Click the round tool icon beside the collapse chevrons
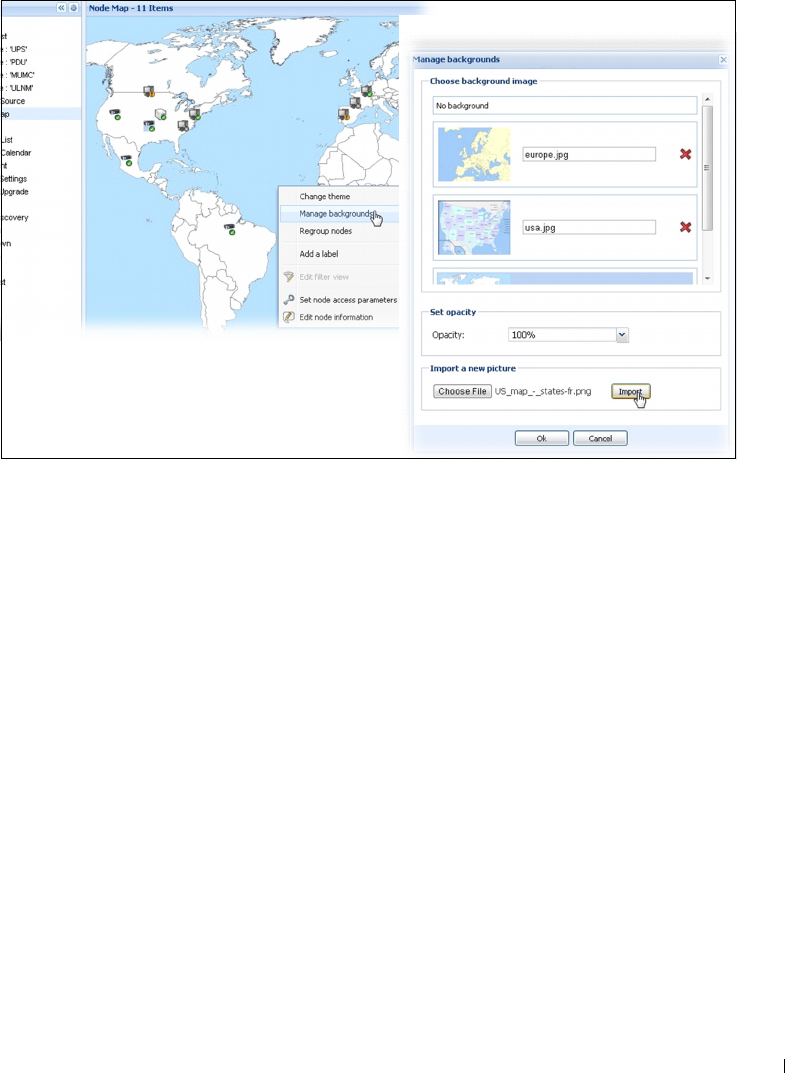Viewport: 785px width, 1073px height. click(74, 8)
